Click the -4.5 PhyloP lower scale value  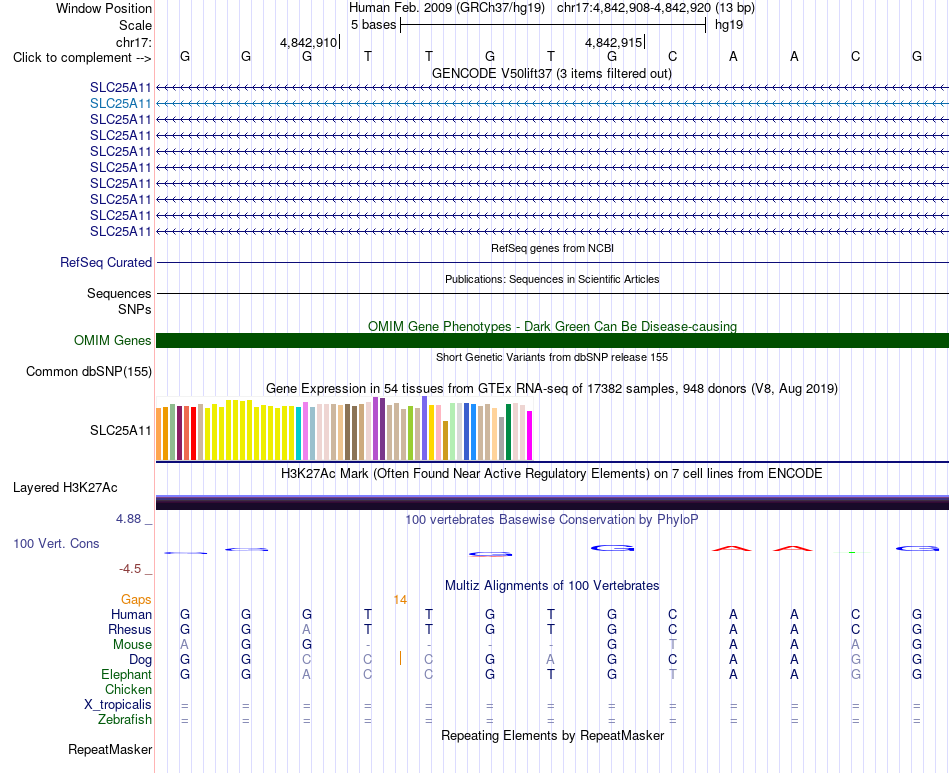130,569
